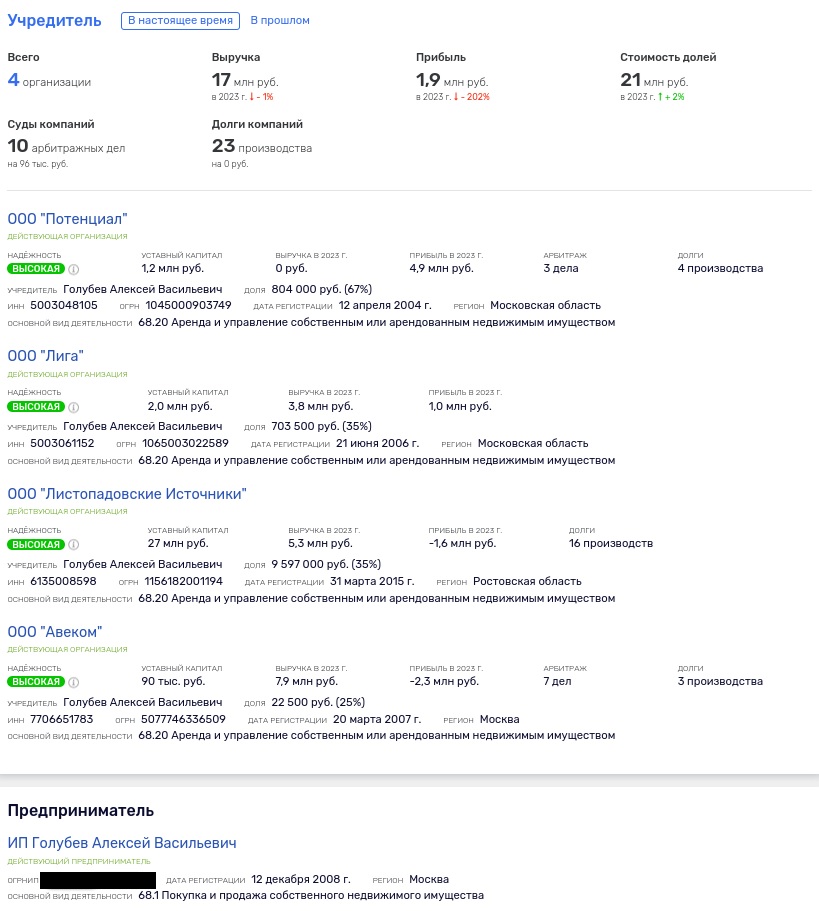Click share '9 597 000 руб. (35%)'
Image resolution: width=819 pixels, height=911 pixels.
pos(326,564)
